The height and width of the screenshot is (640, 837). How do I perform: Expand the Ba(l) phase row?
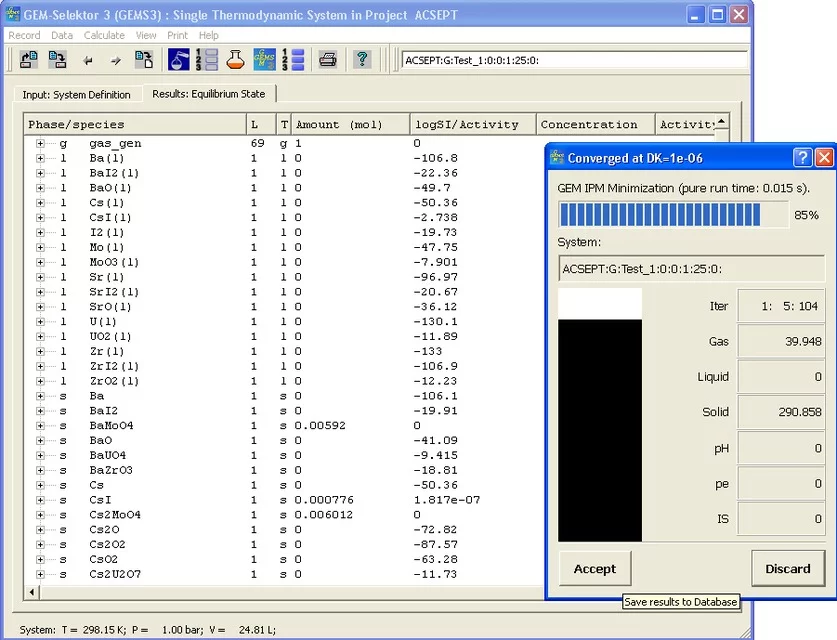40,158
